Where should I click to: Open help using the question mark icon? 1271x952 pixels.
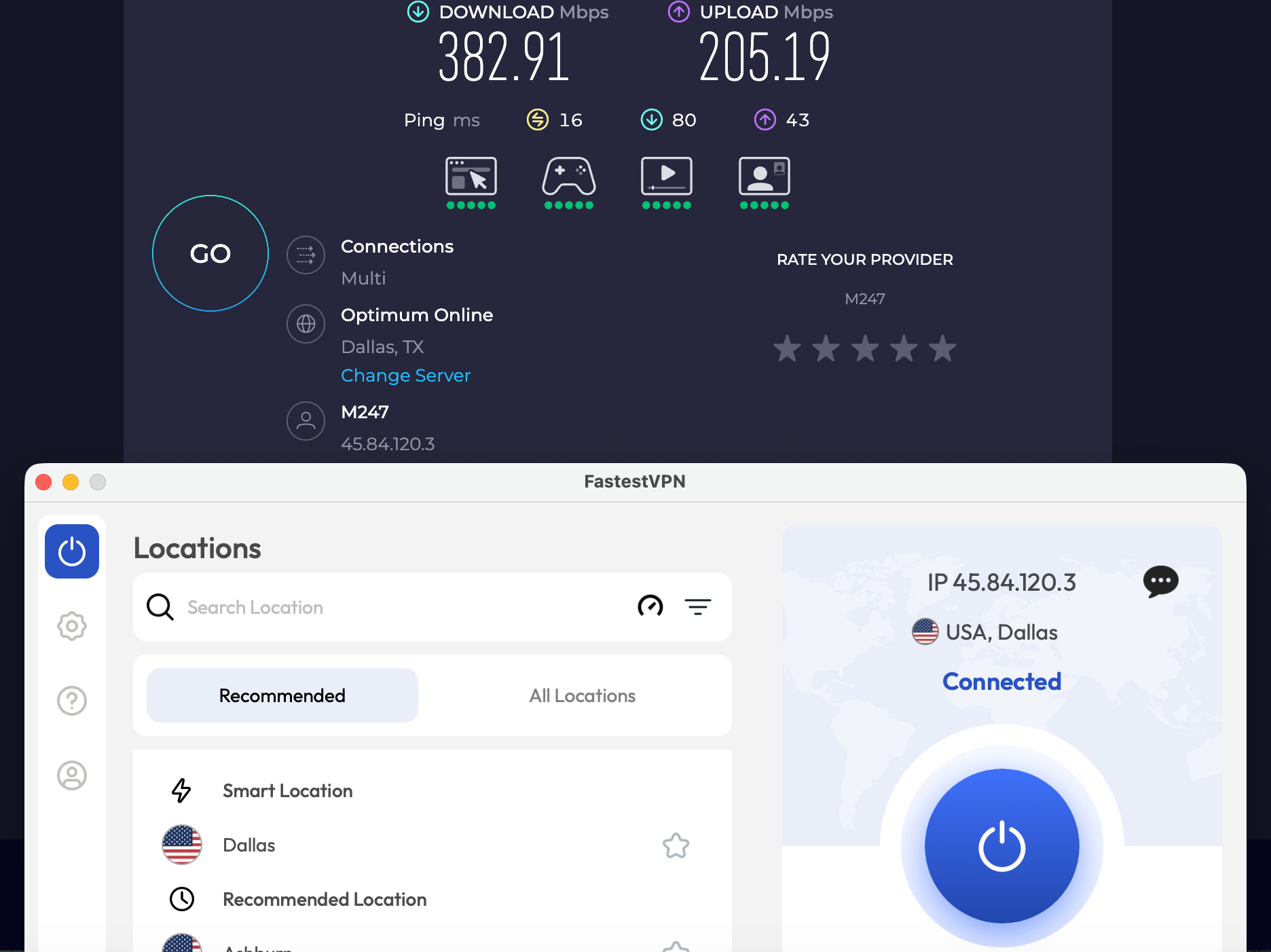(71, 701)
